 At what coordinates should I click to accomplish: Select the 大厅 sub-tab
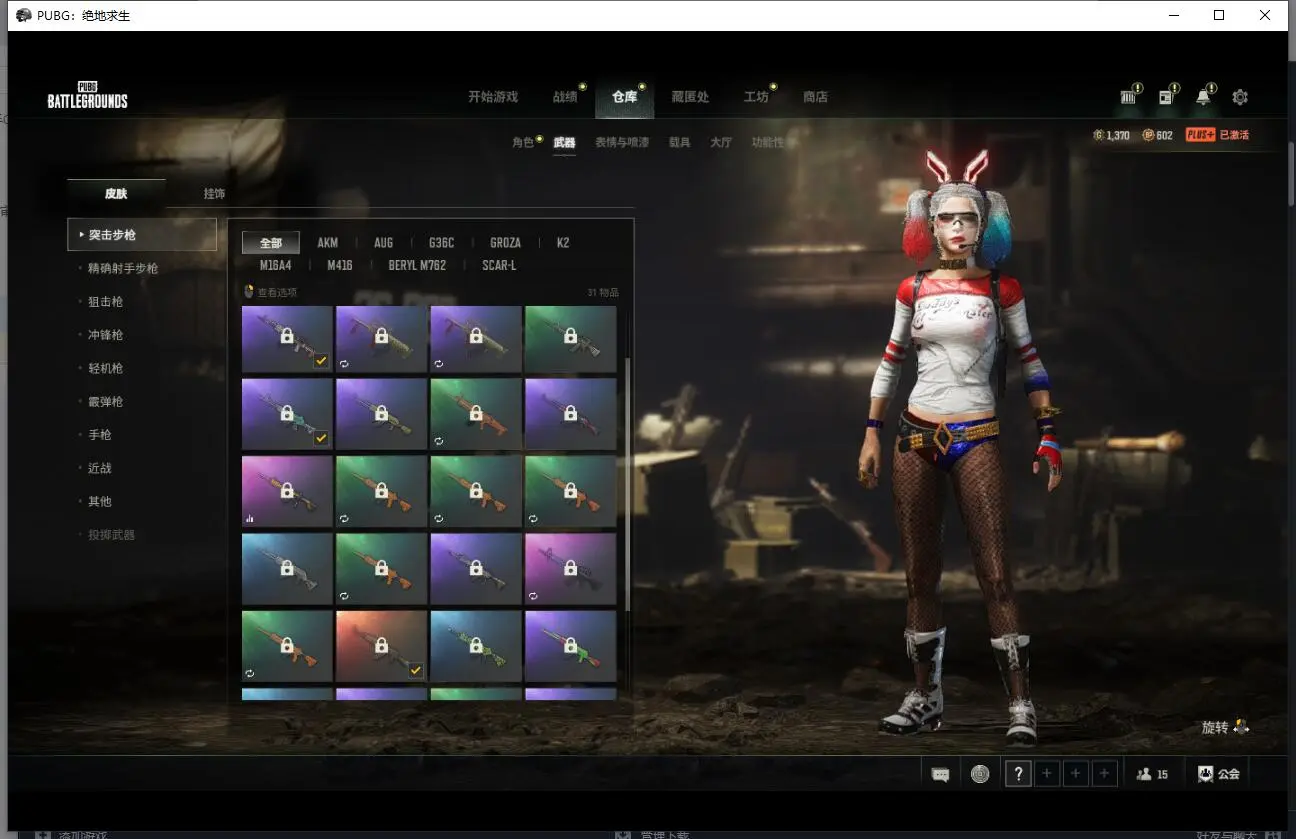pos(721,142)
